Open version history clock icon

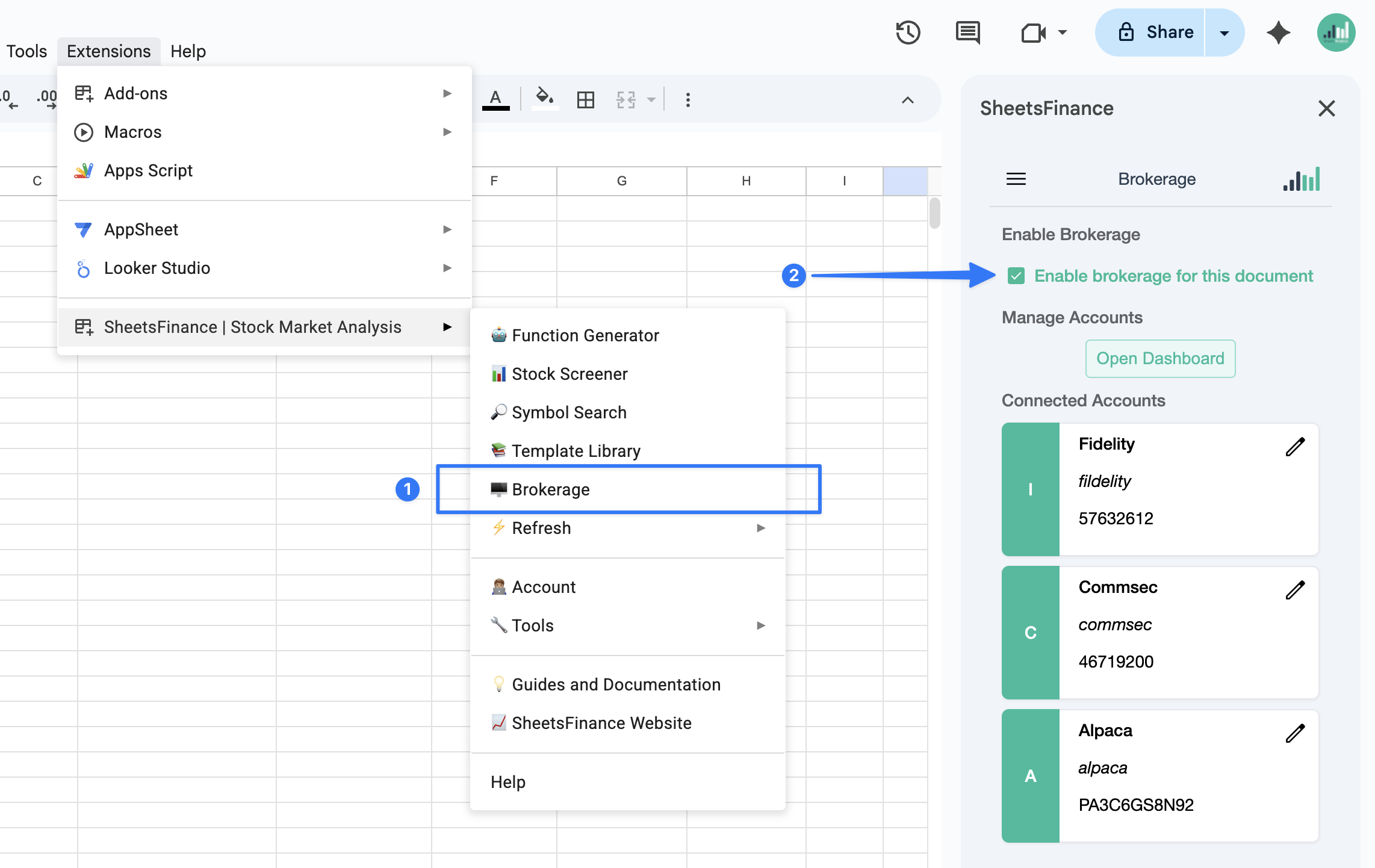click(907, 33)
